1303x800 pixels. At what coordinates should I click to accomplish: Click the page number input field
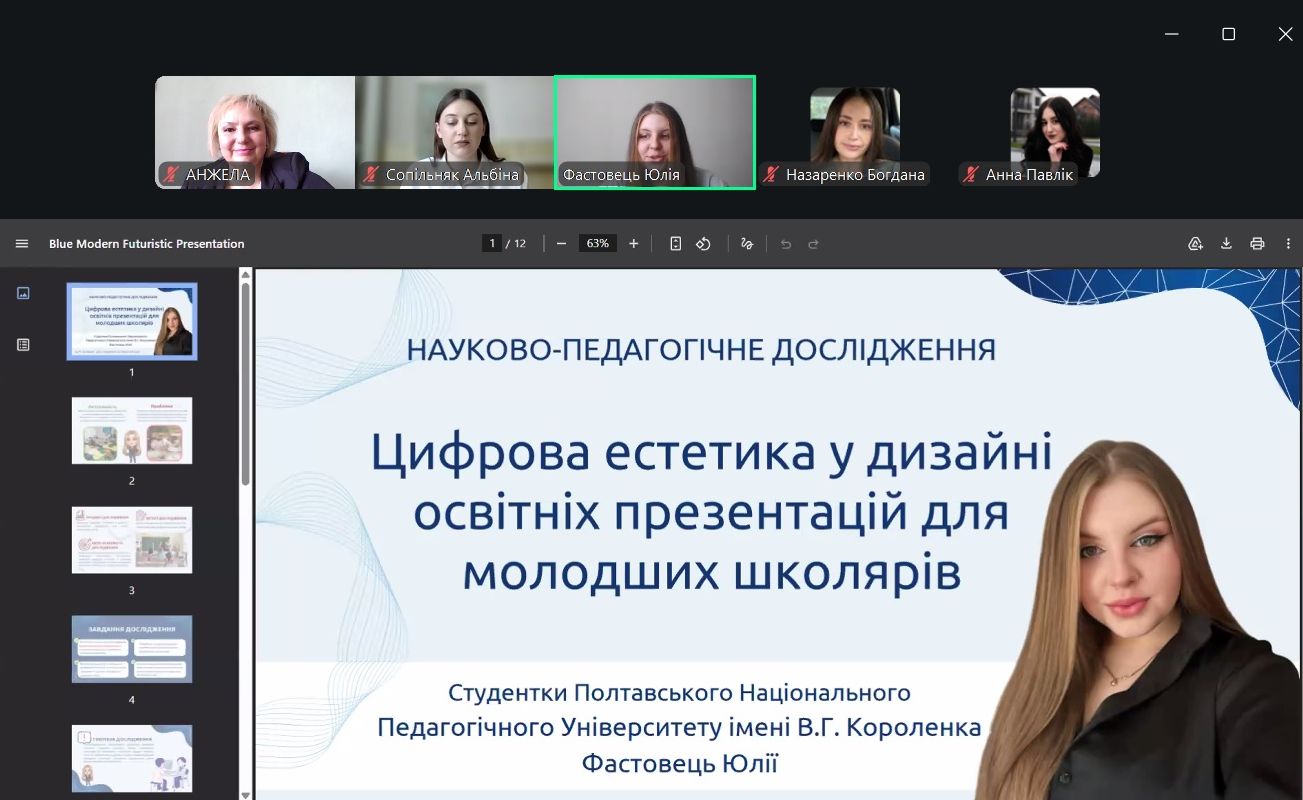click(491, 244)
